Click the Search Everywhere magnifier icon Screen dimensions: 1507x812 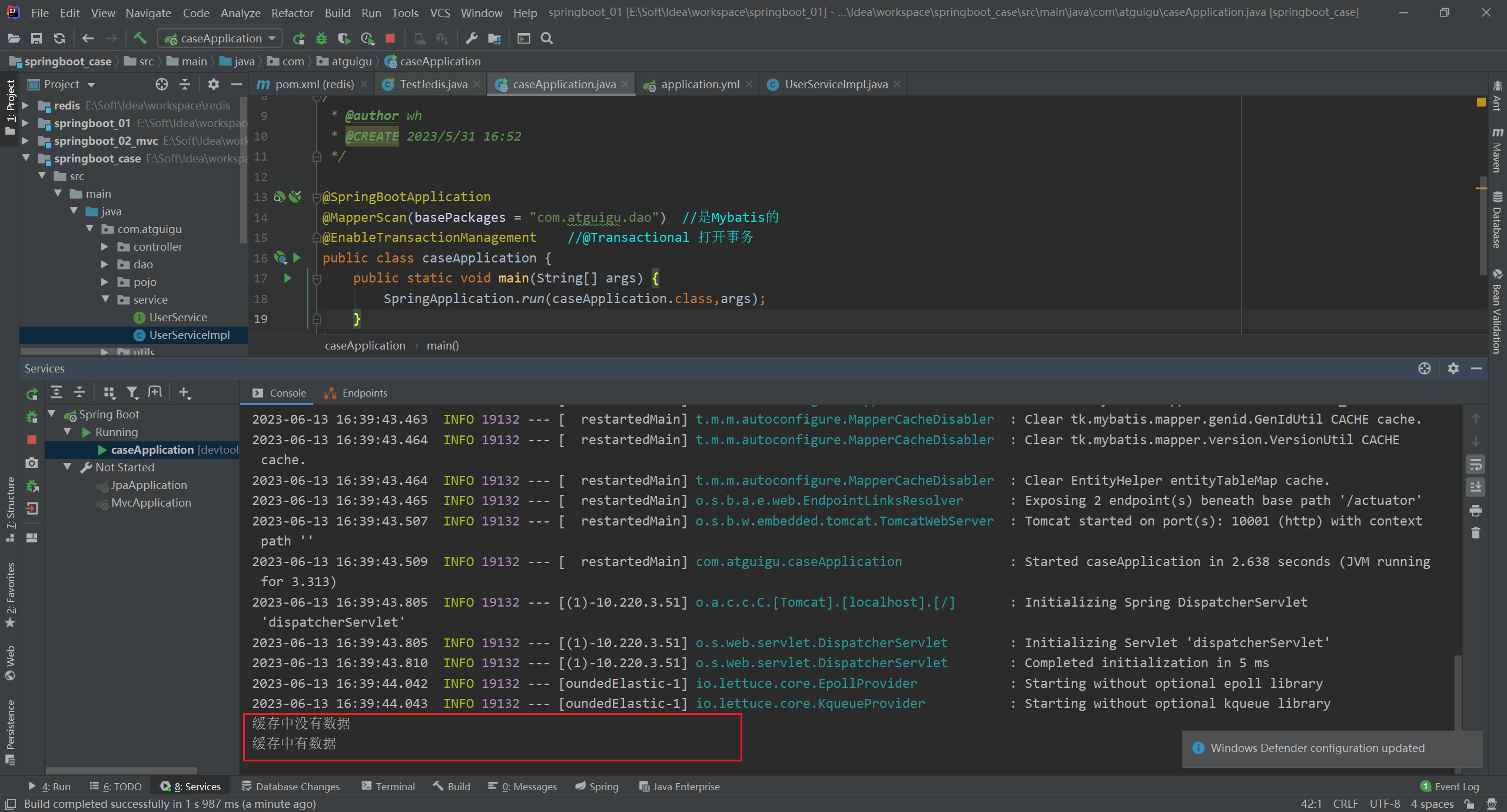click(547, 38)
